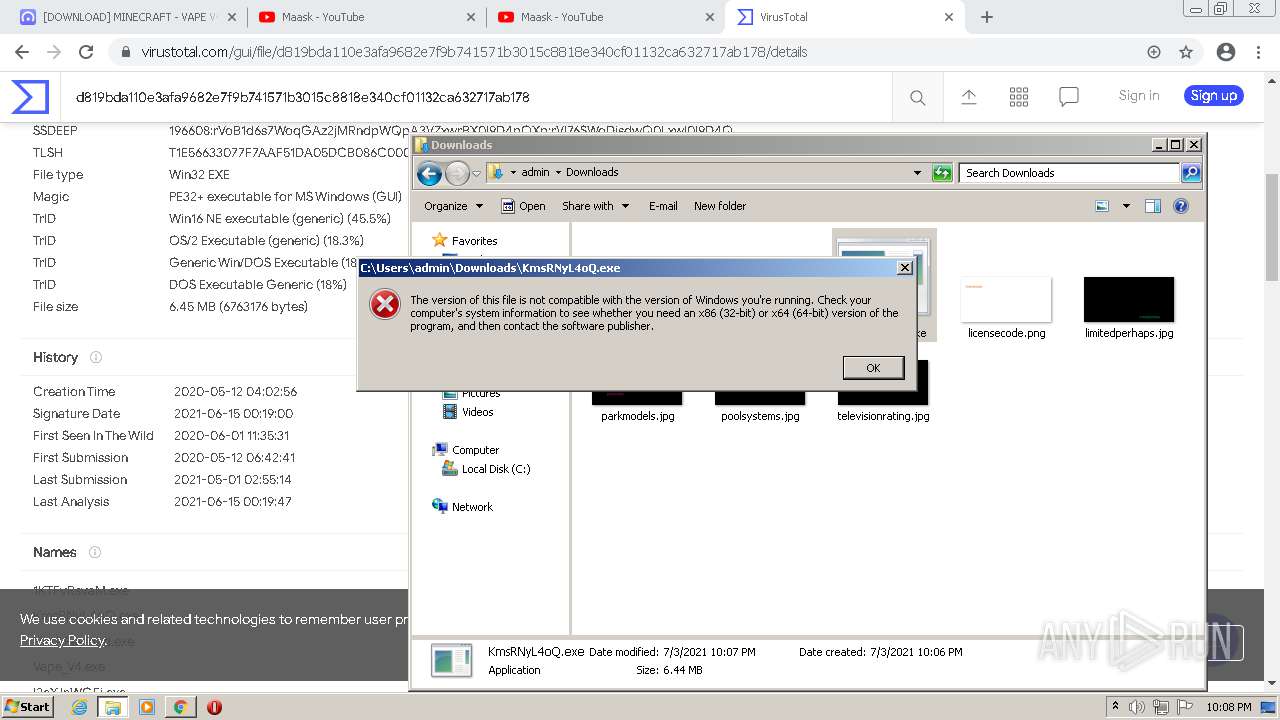
Task: Open the Privacy Policy link
Action: tap(62, 640)
